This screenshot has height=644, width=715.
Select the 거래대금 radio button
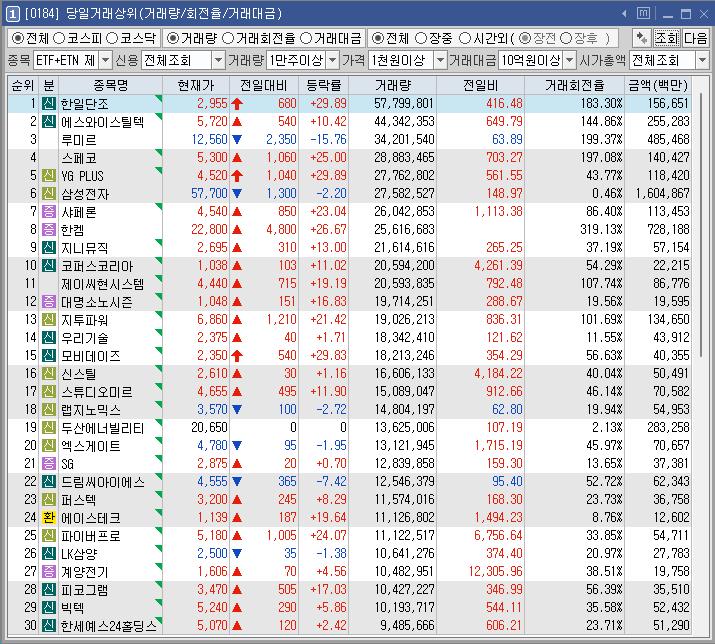click(x=306, y=38)
